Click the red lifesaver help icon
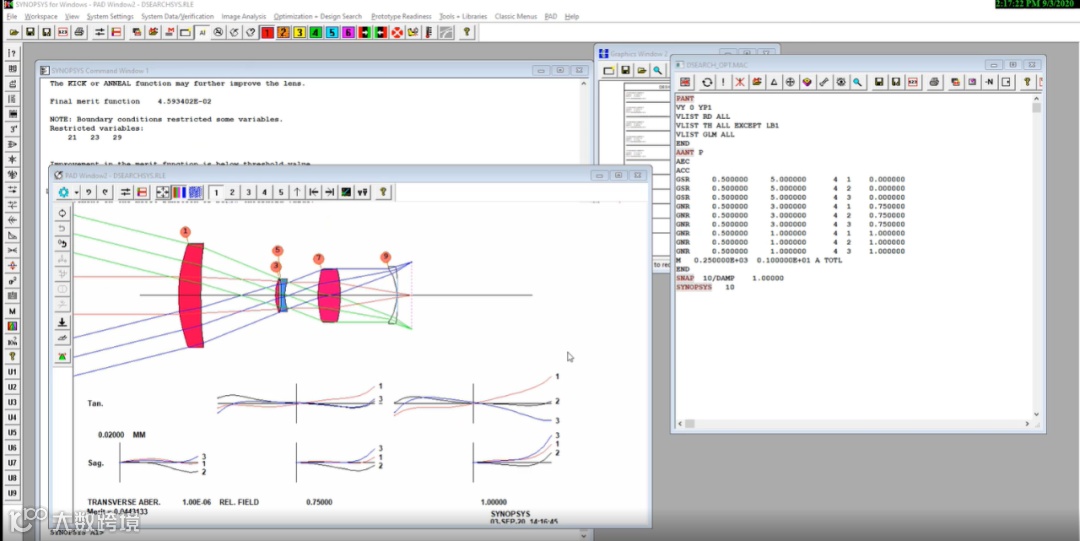Viewport: 1080px width, 541px height. (397, 32)
